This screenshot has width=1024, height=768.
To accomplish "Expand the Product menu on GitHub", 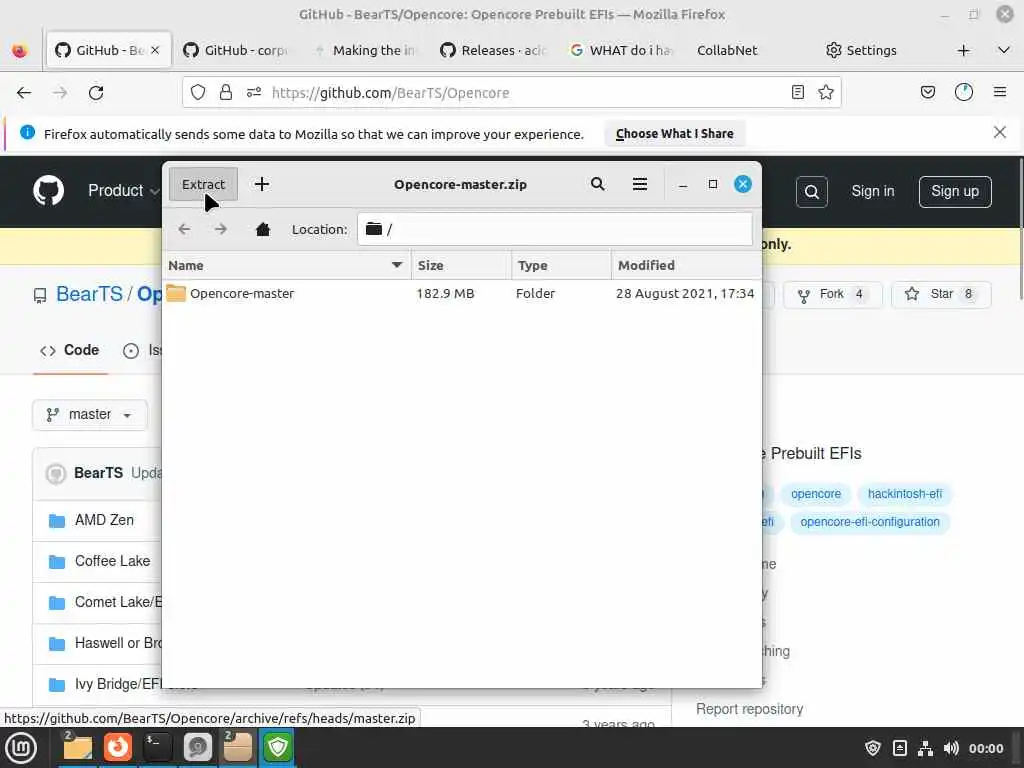I will tap(124, 191).
